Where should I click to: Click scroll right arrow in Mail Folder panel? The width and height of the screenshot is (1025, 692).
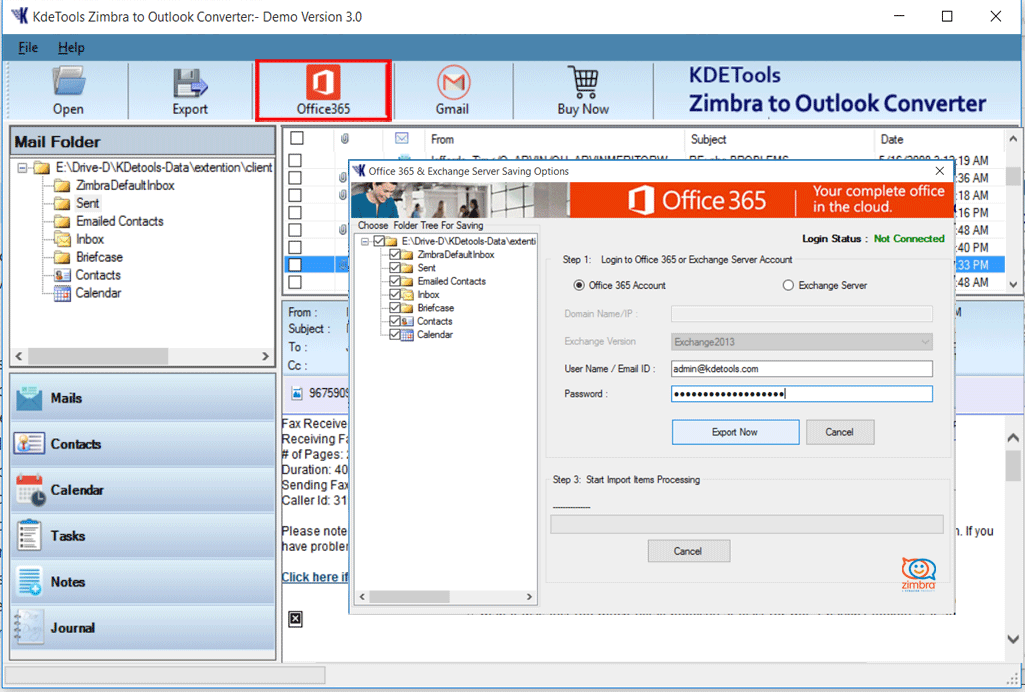[265, 356]
